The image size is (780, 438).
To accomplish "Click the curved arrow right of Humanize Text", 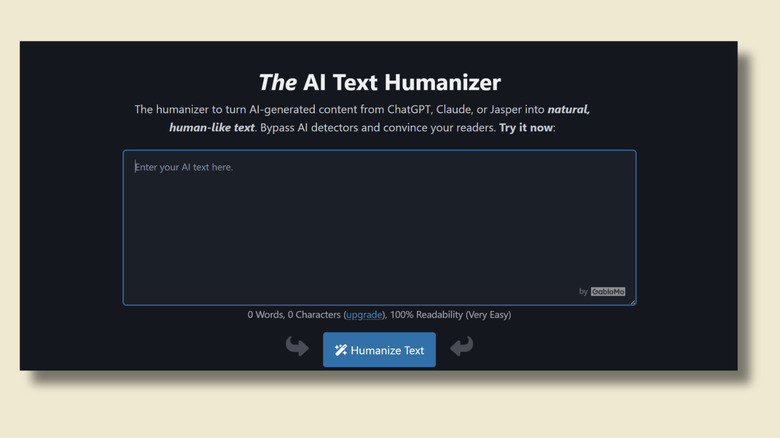I will point(461,347).
